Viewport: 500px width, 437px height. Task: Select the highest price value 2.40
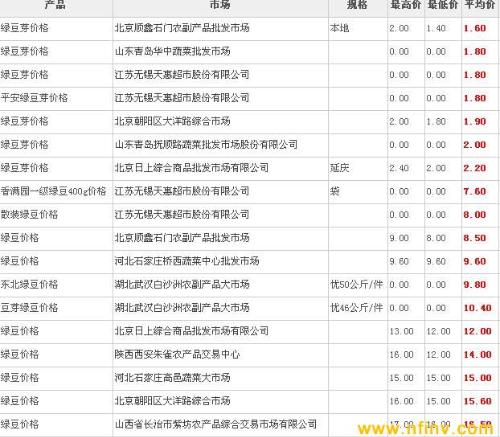click(x=399, y=168)
